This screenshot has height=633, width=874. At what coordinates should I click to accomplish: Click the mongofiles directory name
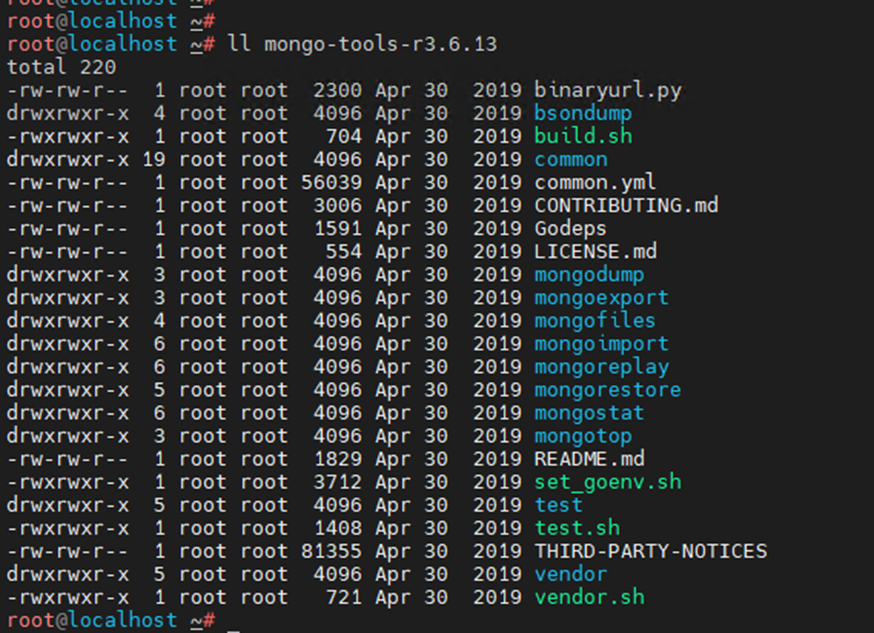(x=595, y=320)
